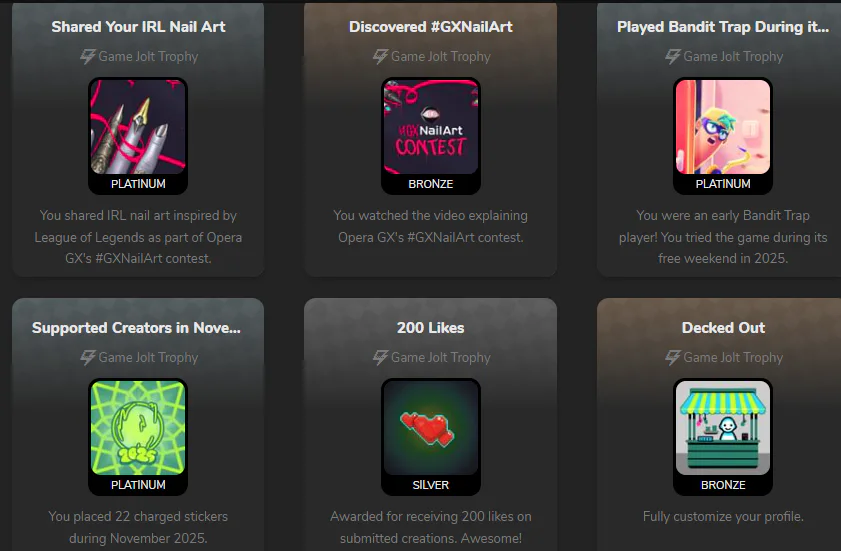Image resolution: width=841 pixels, height=551 pixels.
Task: Click the BRONZE label under Decked Out image
Action: [723, 485]
